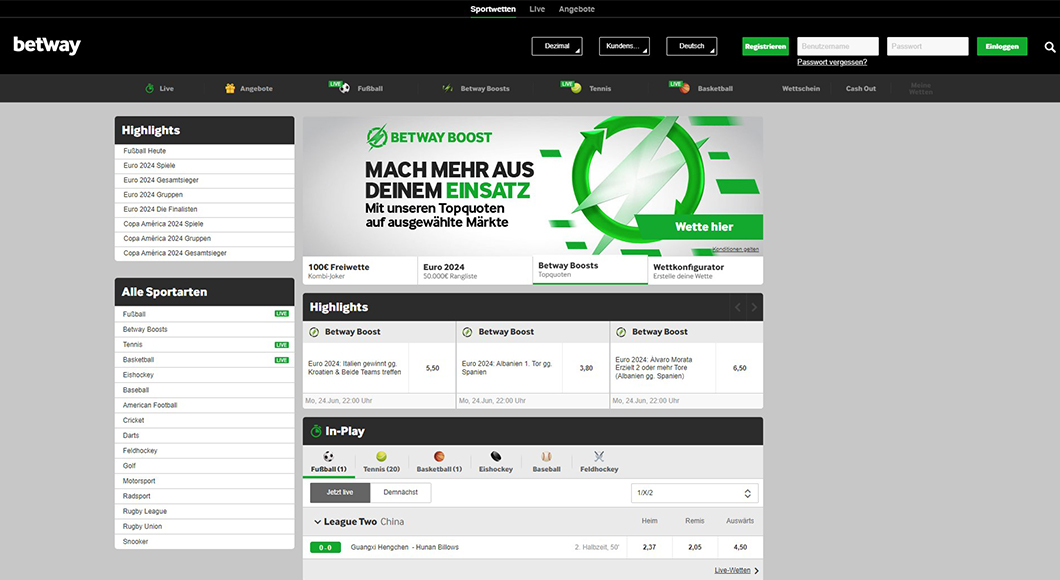Select the 100€ Freiwette banner tab
Viewport: 1060px width, 580px height.
pos(360,270)
